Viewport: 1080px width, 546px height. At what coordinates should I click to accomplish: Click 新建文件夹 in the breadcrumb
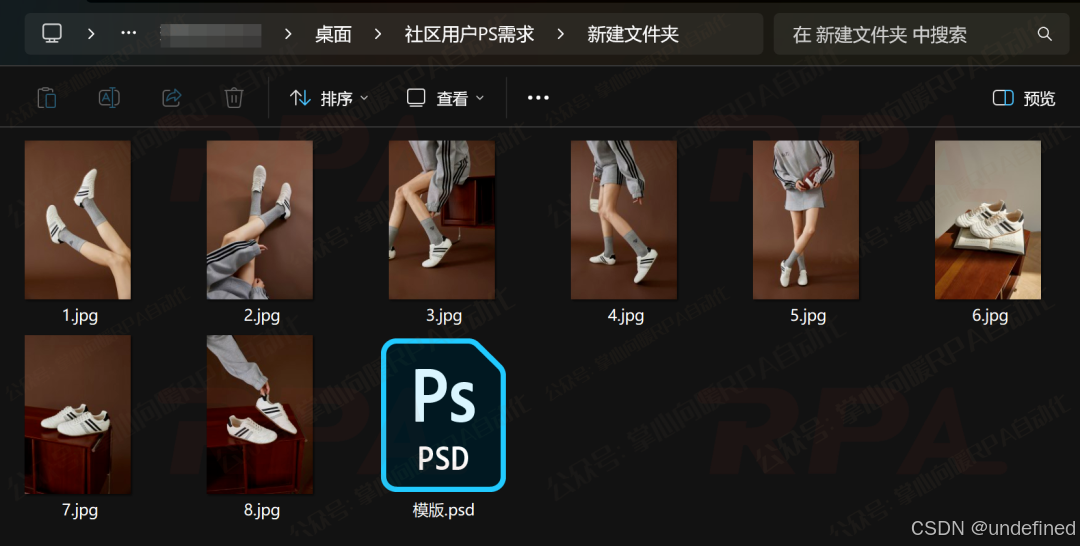click(x=633, y=34)
